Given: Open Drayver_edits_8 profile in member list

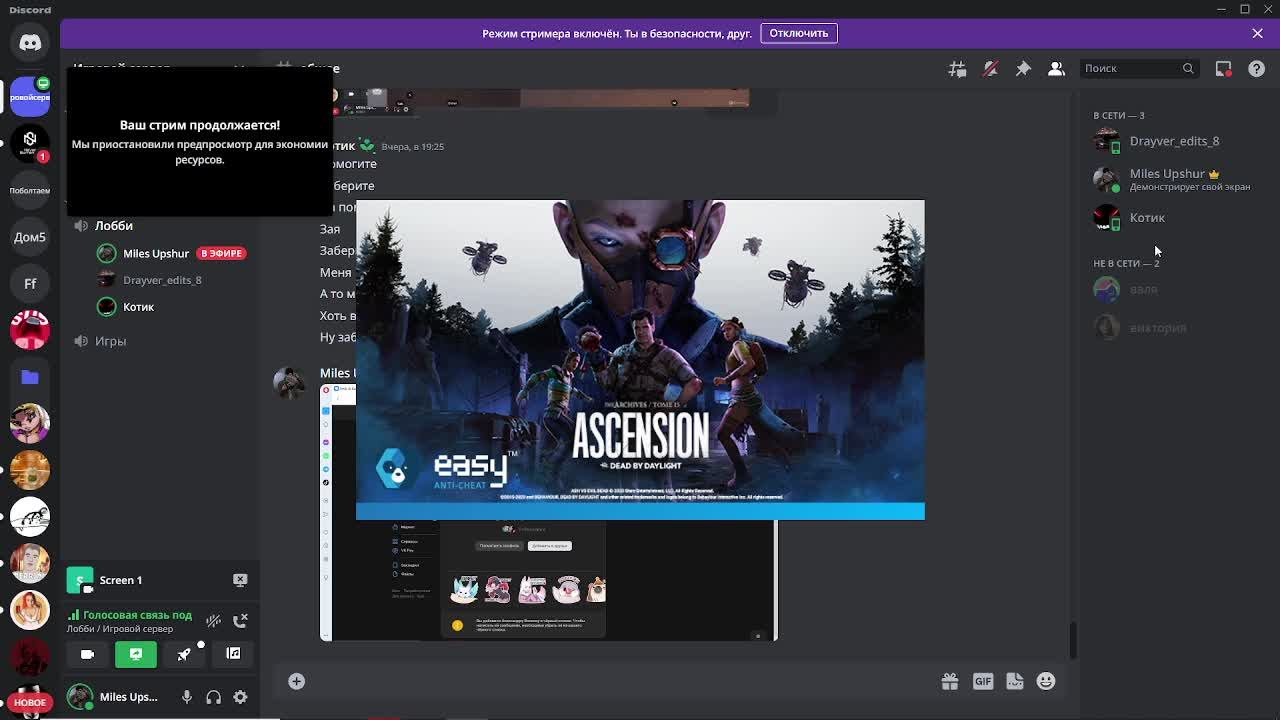Looking at the screenshot, I should pyautogui.click(x=1173, y=141).
